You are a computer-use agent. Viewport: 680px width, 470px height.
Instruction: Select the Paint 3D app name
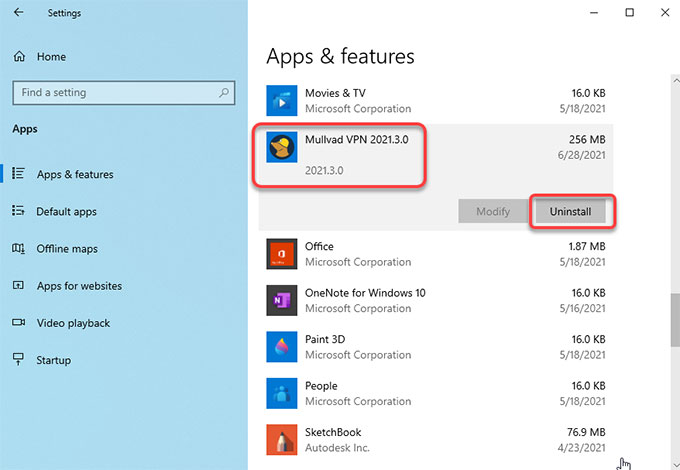[x=325, y=339]
